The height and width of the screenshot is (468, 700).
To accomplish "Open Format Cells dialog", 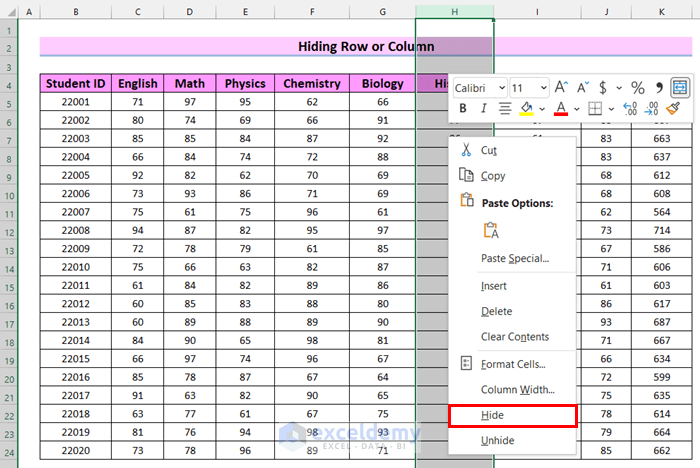I will pos(512,364).
